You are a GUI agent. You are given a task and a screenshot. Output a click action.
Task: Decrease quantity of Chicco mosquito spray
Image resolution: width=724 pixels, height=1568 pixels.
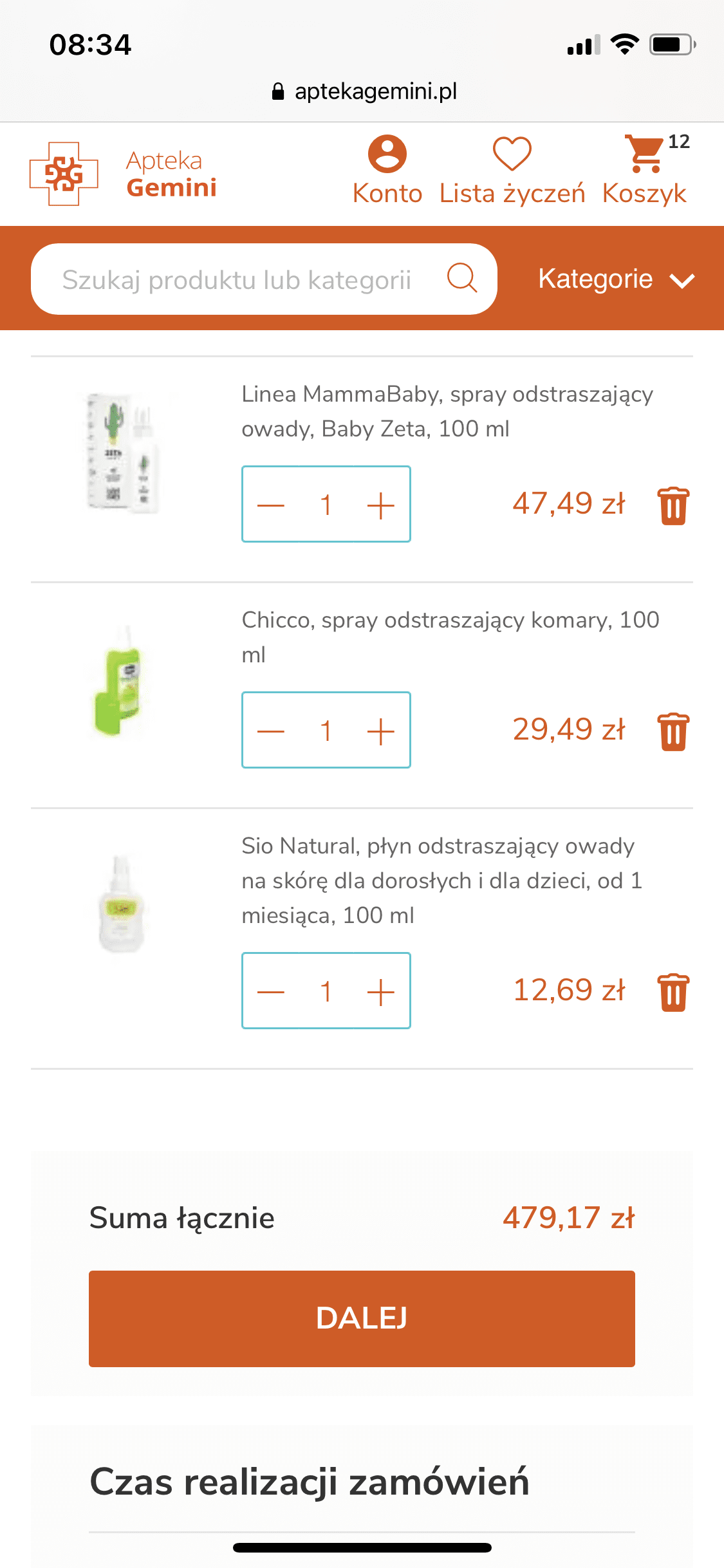(x=271, y=731)
